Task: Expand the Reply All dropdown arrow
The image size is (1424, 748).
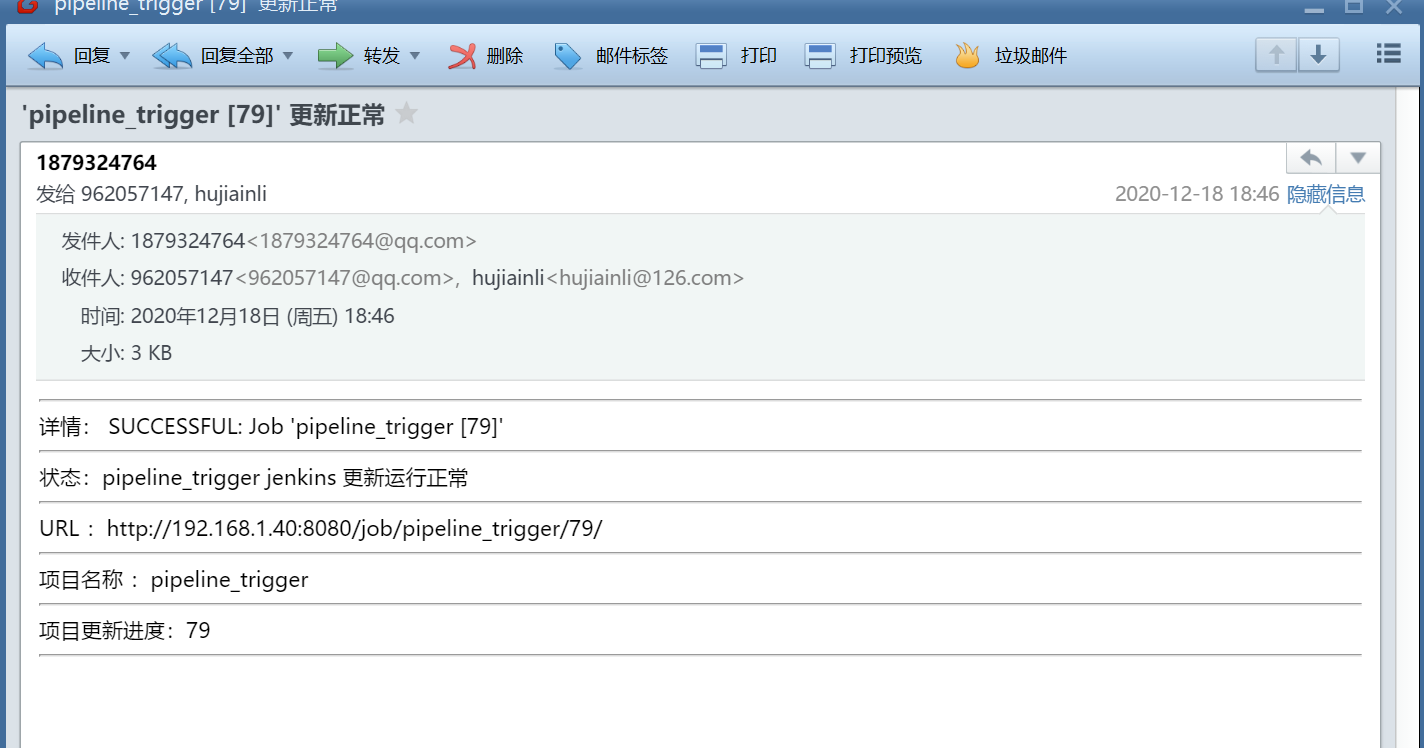Action: pos(288,56)
